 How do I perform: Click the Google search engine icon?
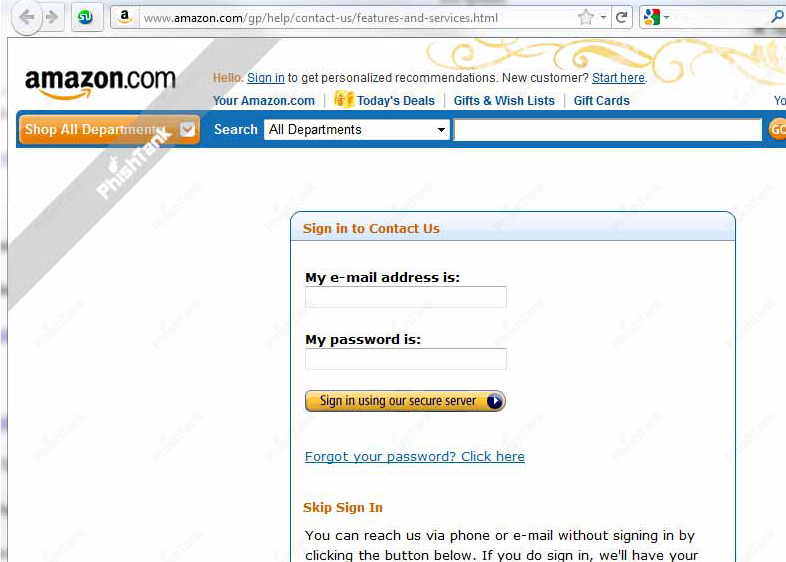652,18
